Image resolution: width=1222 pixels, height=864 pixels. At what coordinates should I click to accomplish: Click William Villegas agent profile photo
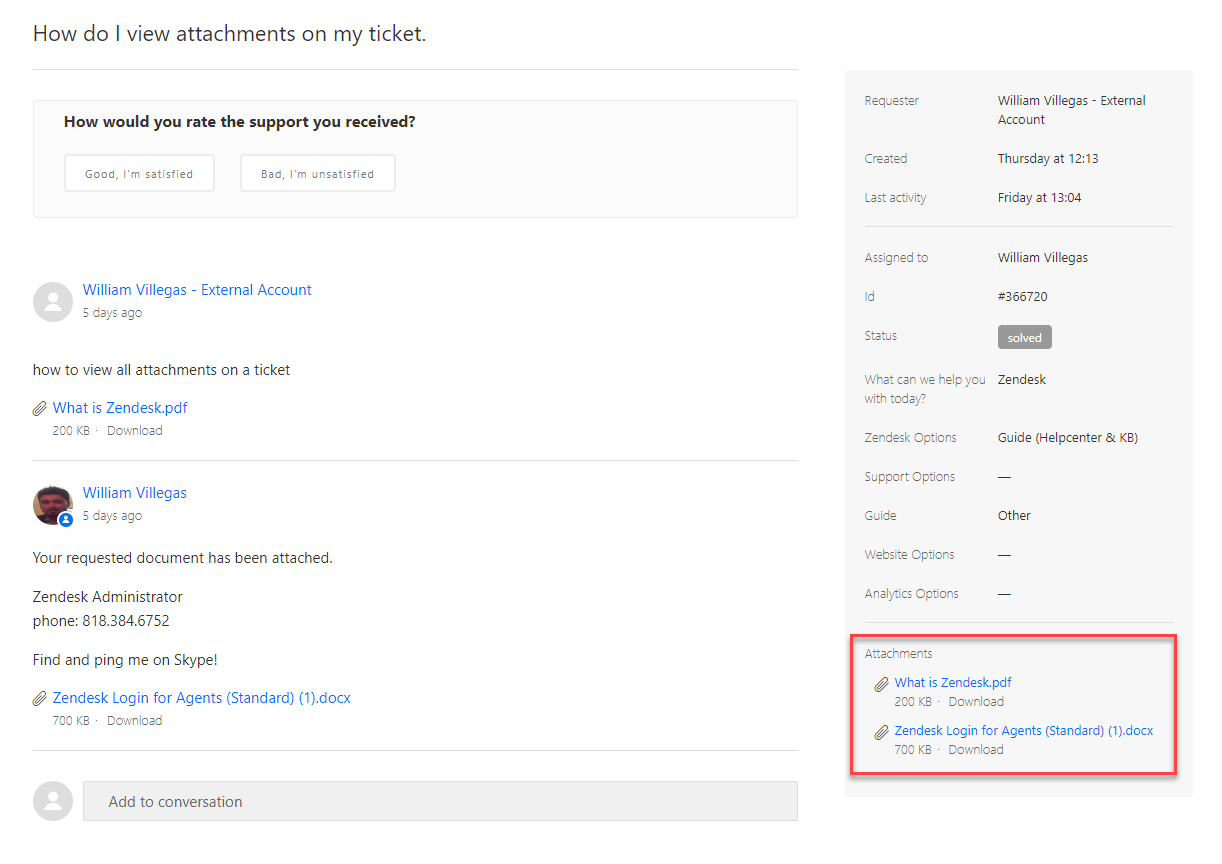pyautogui.click(x=53, y=504)
